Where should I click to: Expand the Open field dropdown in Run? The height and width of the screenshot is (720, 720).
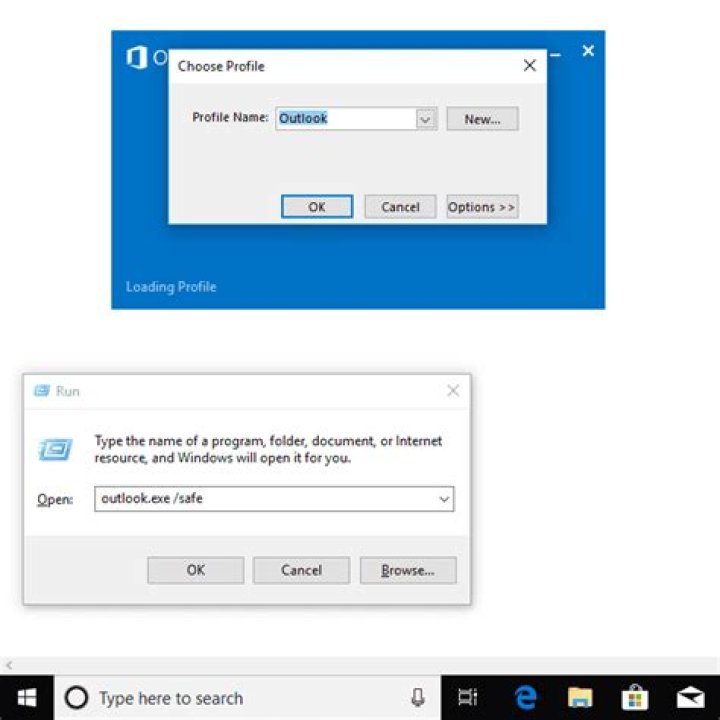[443, 498]
